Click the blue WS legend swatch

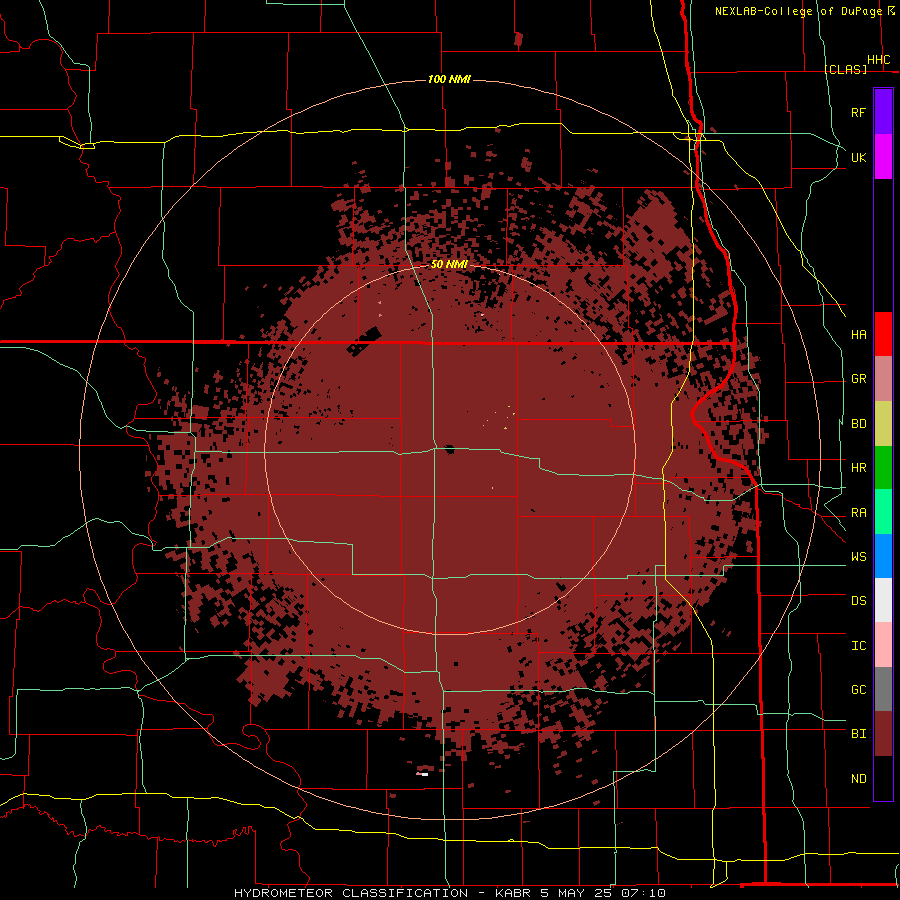(883, 556)
